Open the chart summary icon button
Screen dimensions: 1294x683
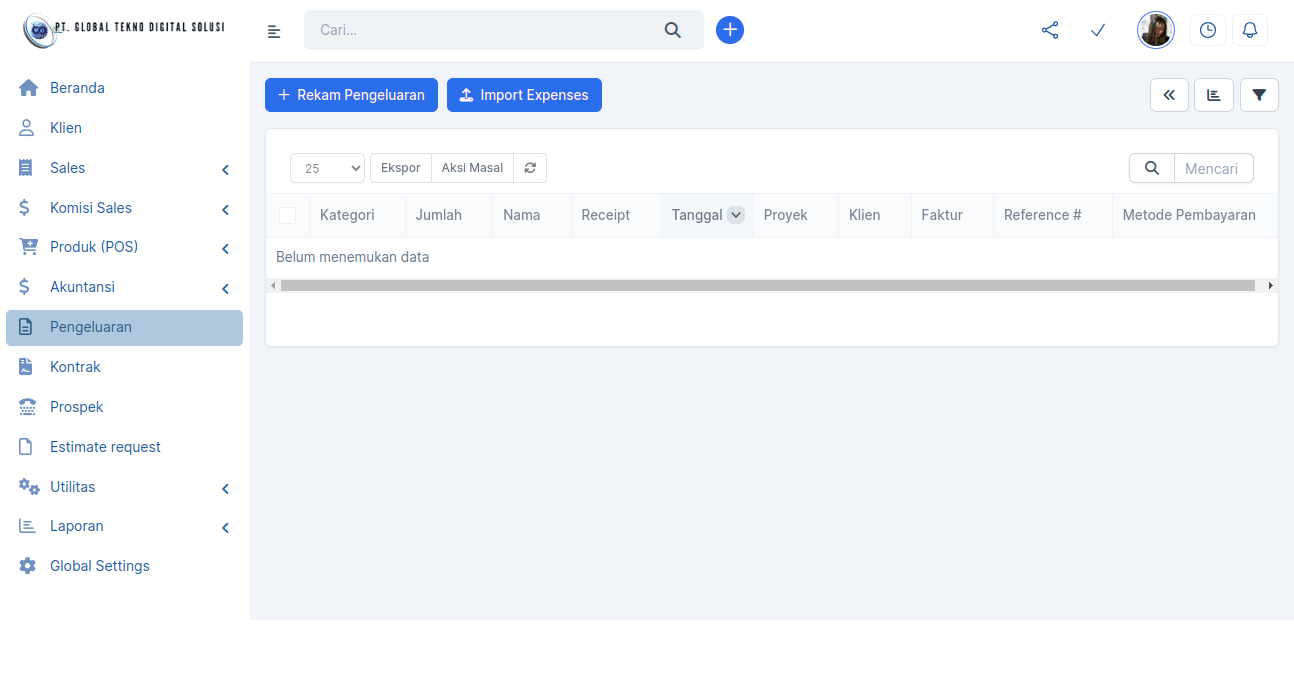click(1214, 95)
